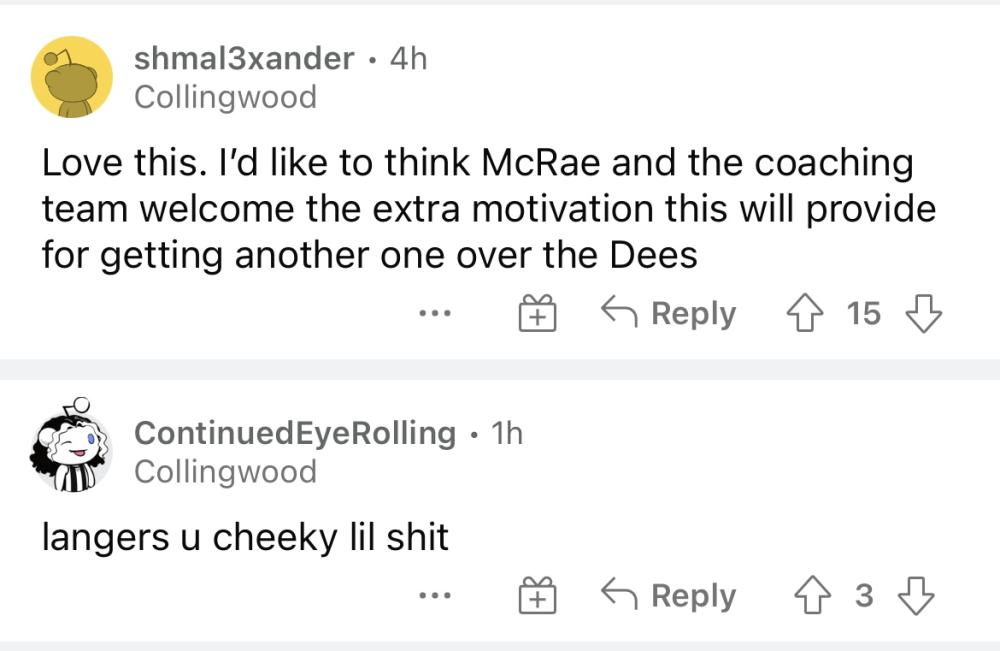Open more options on ContinuedEyeRolling's comment
The height and width of the screenshot is (651, 1000).
435,597
